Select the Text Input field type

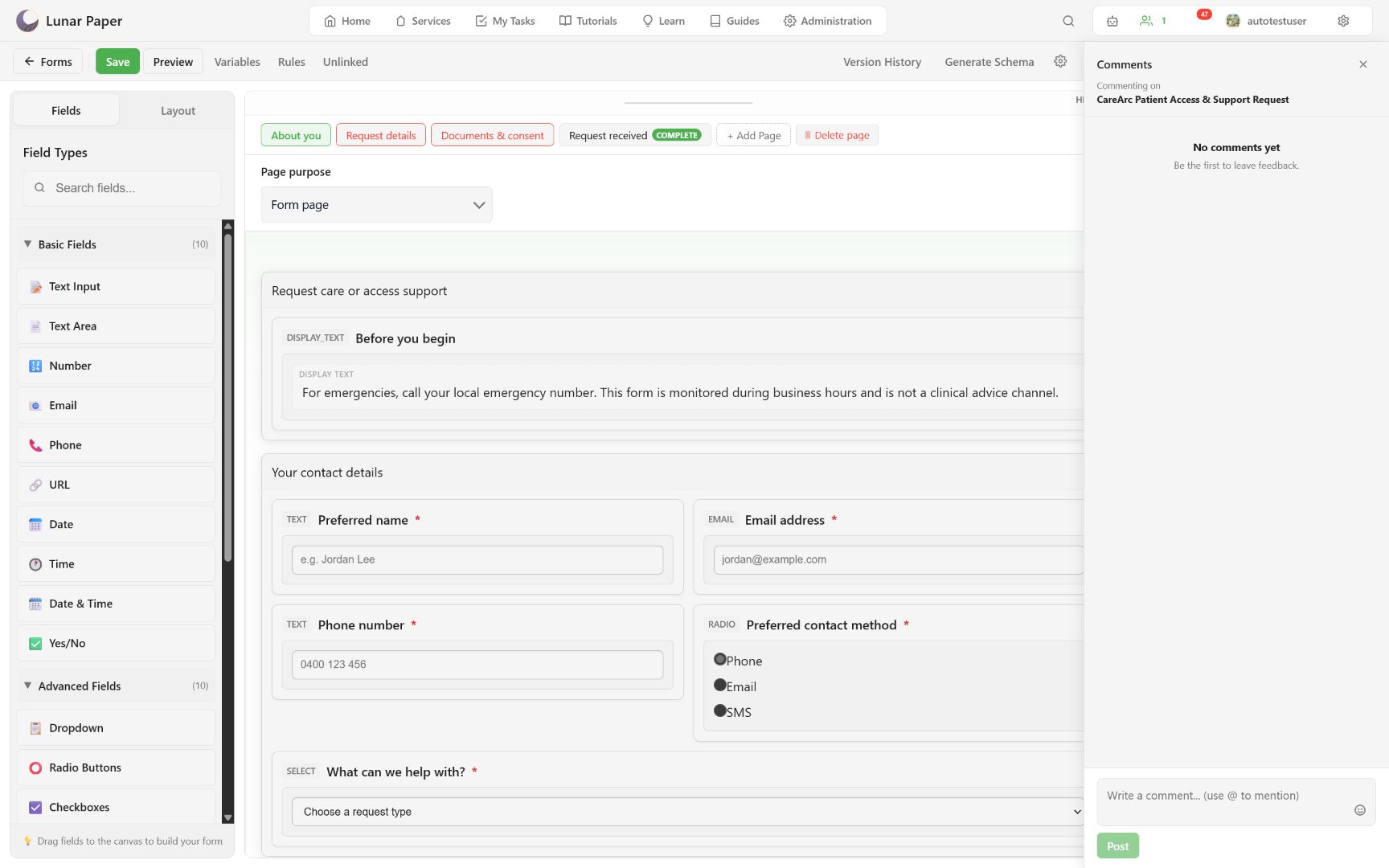tap(116, 286)
